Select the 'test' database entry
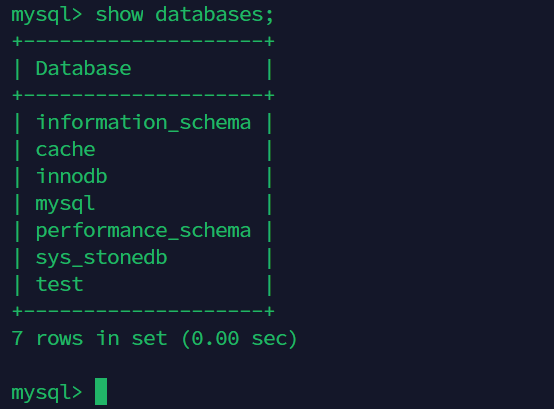Image resolution: width=554 pixels, height=409 pixels. tap(59, 284)
